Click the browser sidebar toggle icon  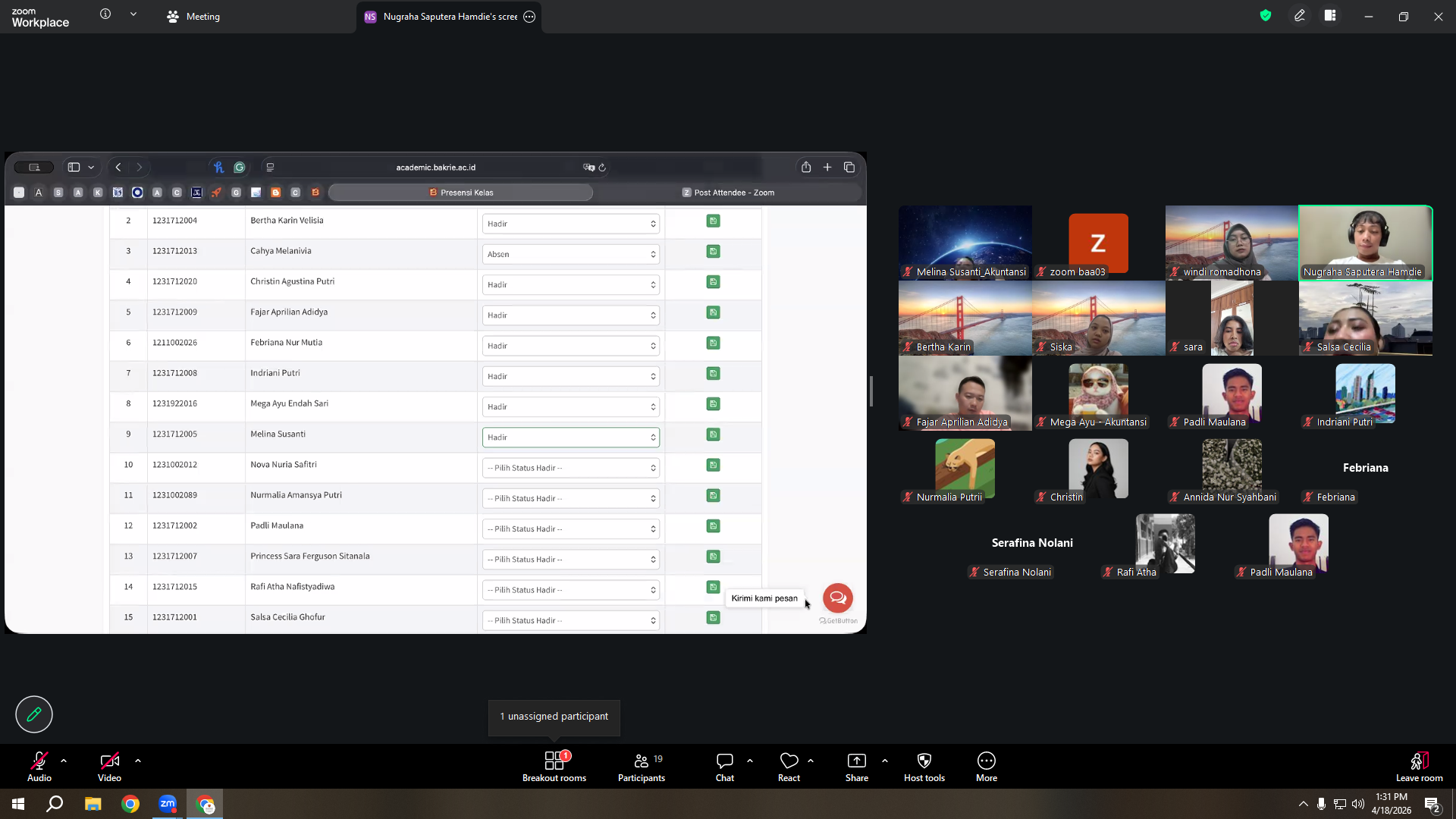pos(74,167)
